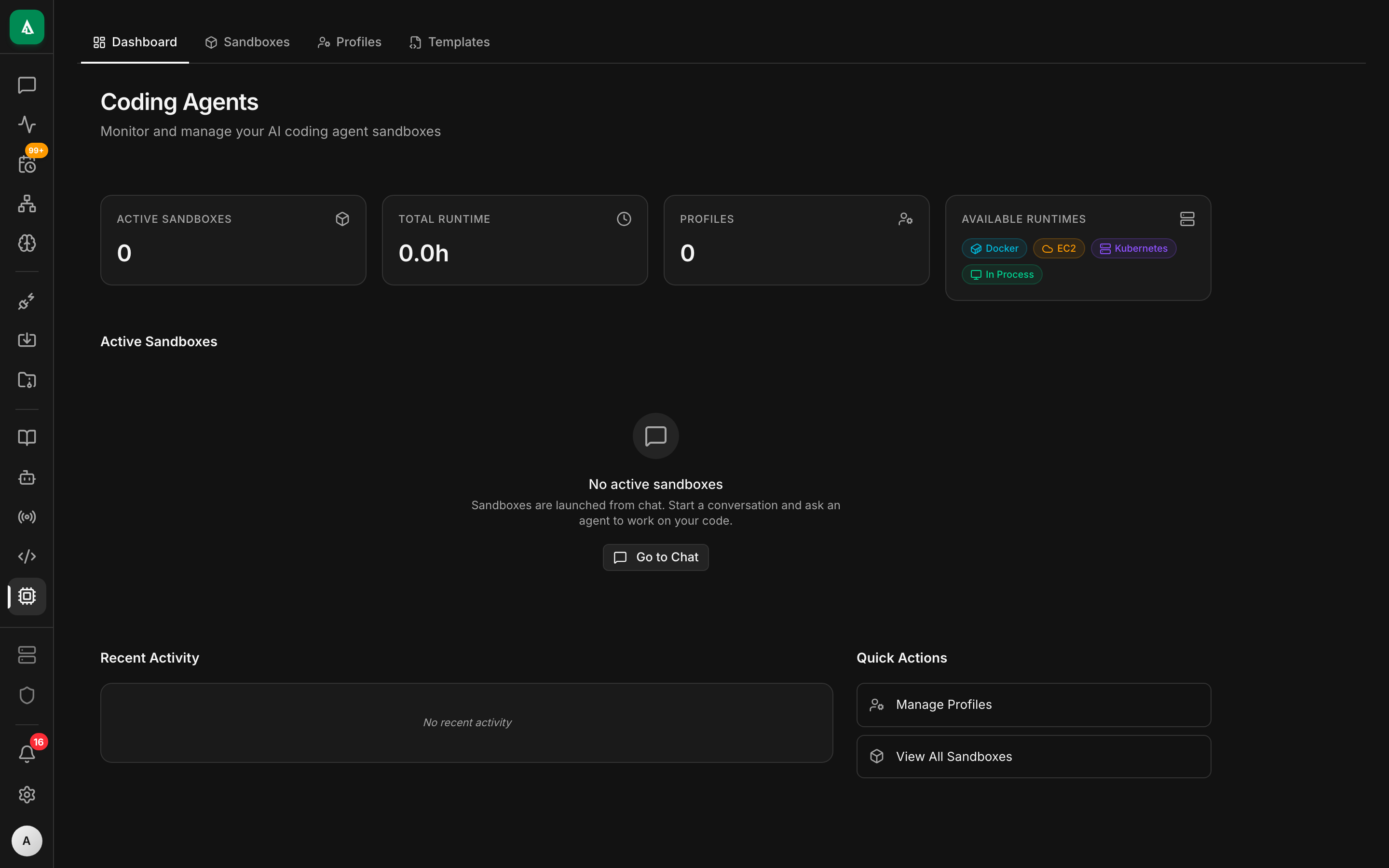
Task: Click the Kubernetes runtime badge
Action: click(x=1133, y=248)
